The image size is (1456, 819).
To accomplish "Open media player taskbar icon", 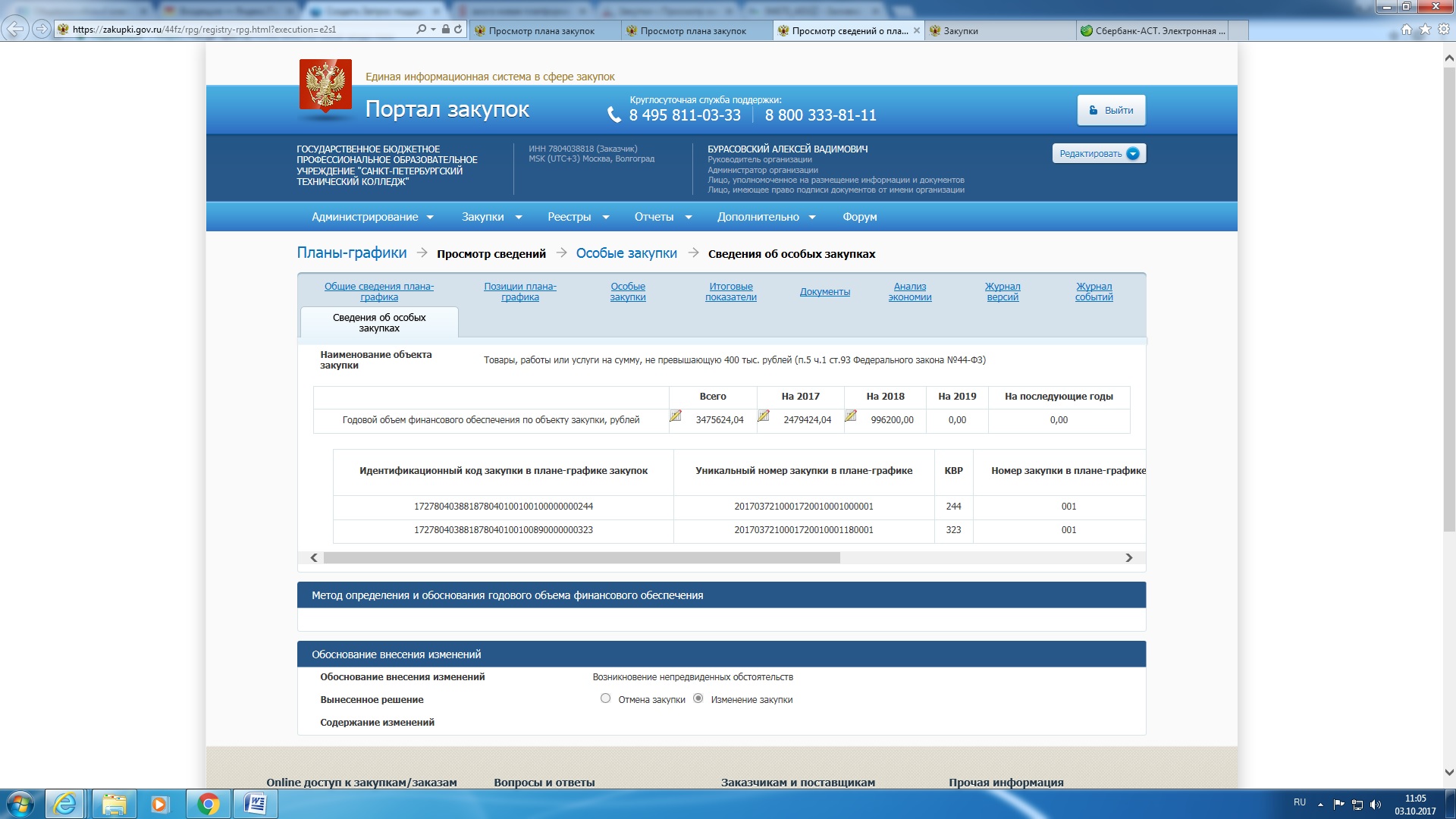I will pyautogui.click(x=159, y=804).
